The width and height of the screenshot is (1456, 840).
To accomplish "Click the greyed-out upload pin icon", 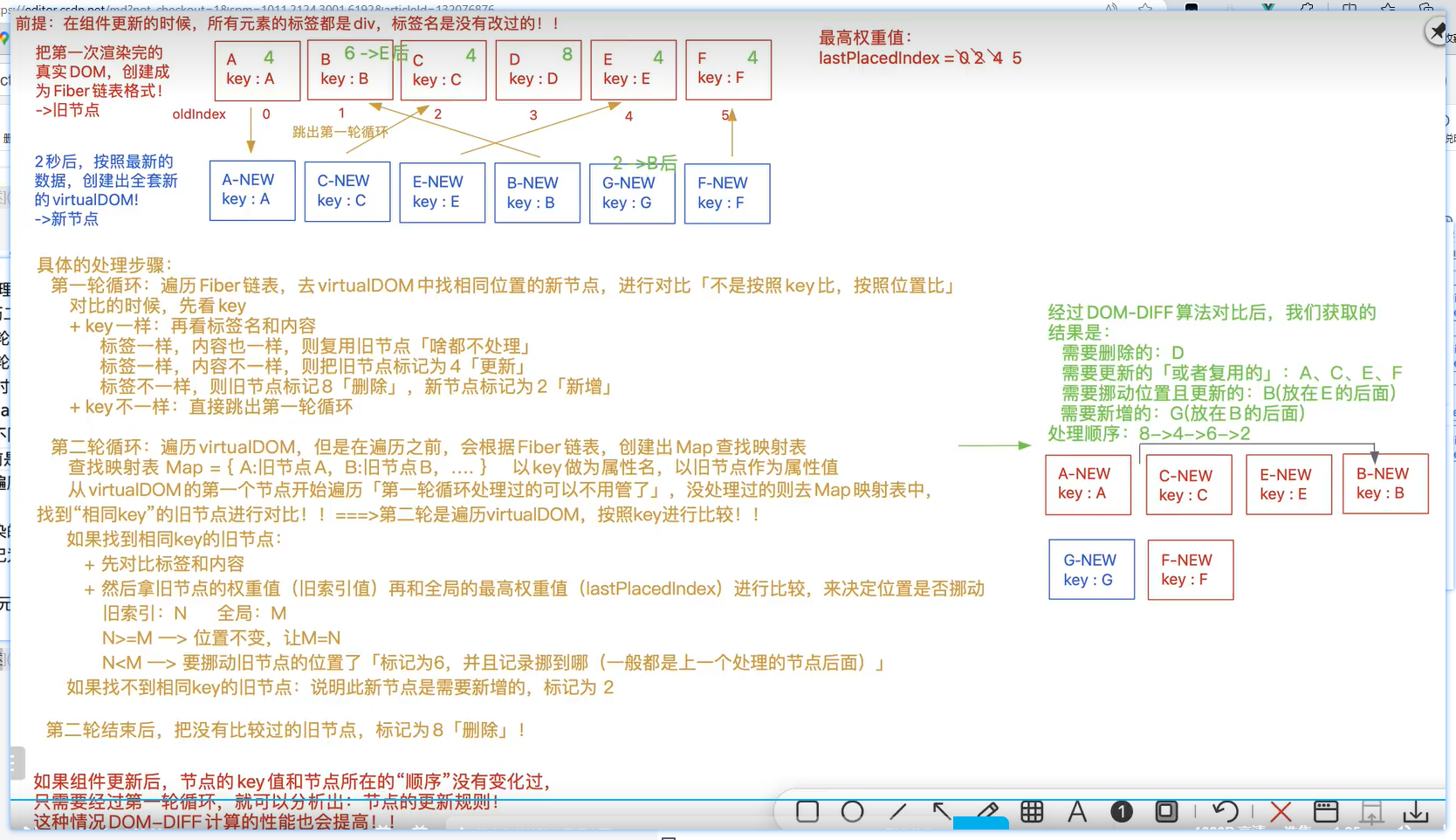I will (x=1371, y=812).
